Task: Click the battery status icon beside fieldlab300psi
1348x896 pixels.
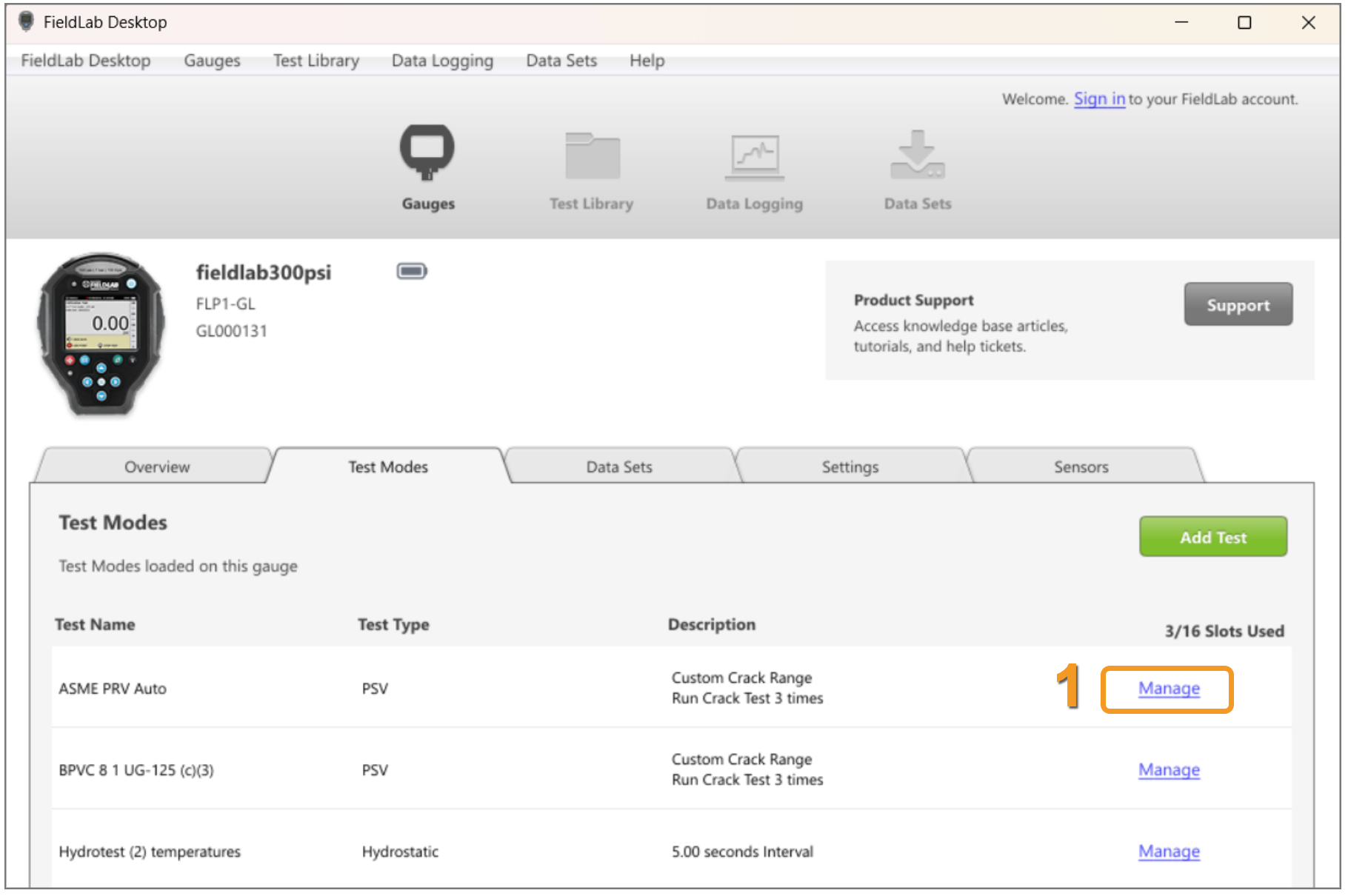Action: 412,271
